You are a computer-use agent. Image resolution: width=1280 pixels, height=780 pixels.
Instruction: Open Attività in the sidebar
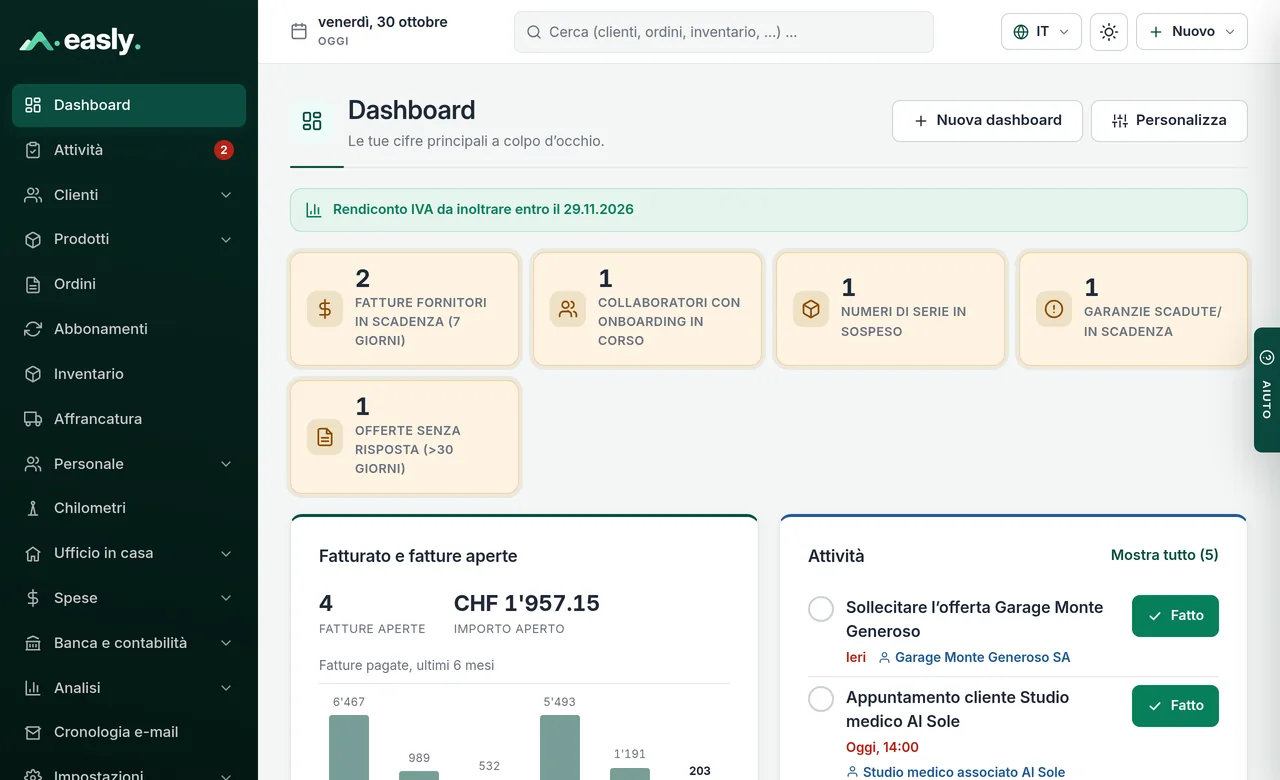coord(129,150)
